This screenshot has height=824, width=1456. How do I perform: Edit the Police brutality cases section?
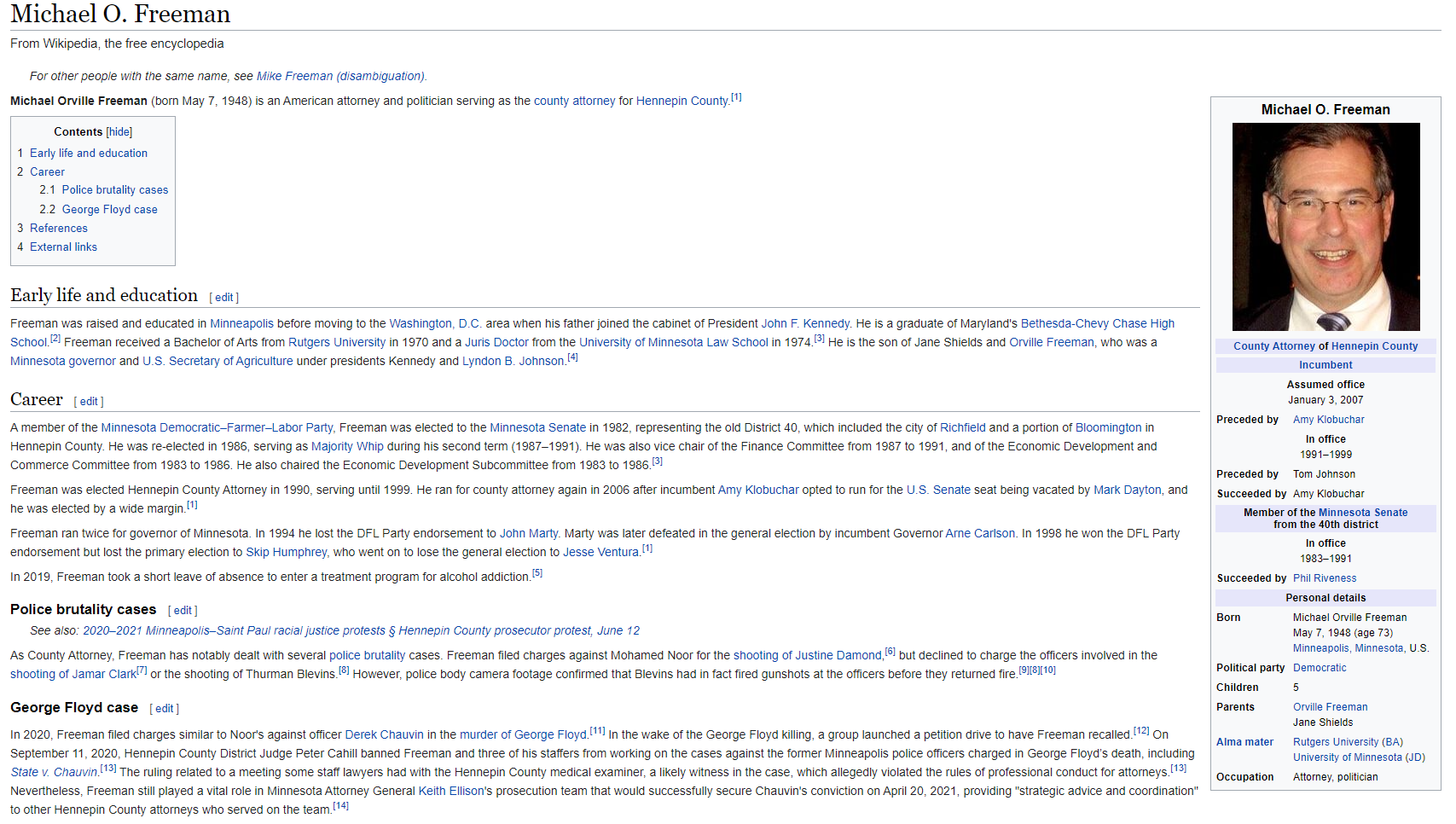(x=183, y=611)
